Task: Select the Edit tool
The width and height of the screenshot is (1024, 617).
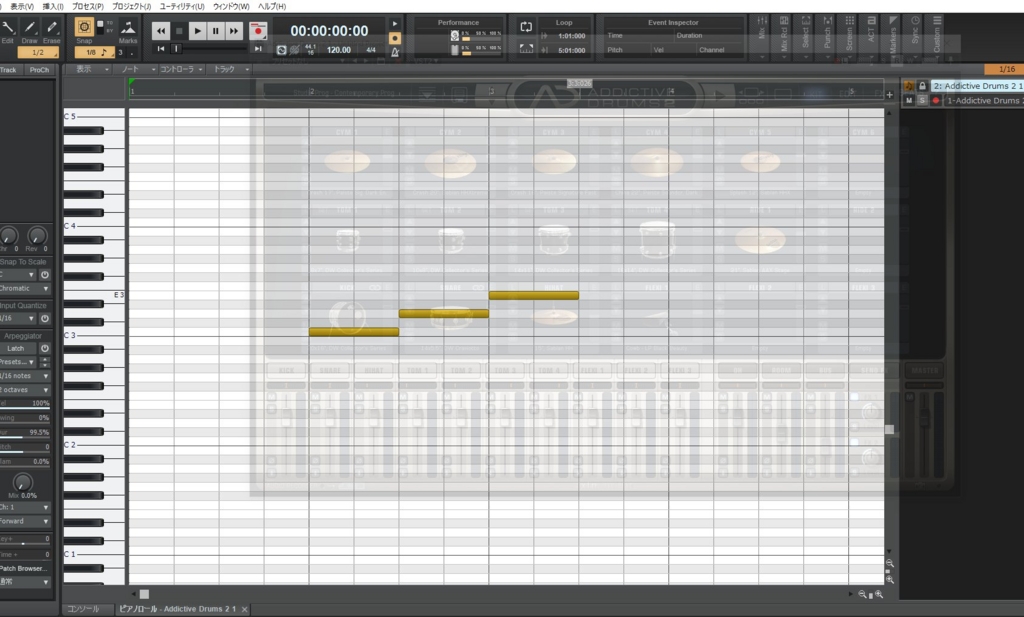Action: pos(8,27)
